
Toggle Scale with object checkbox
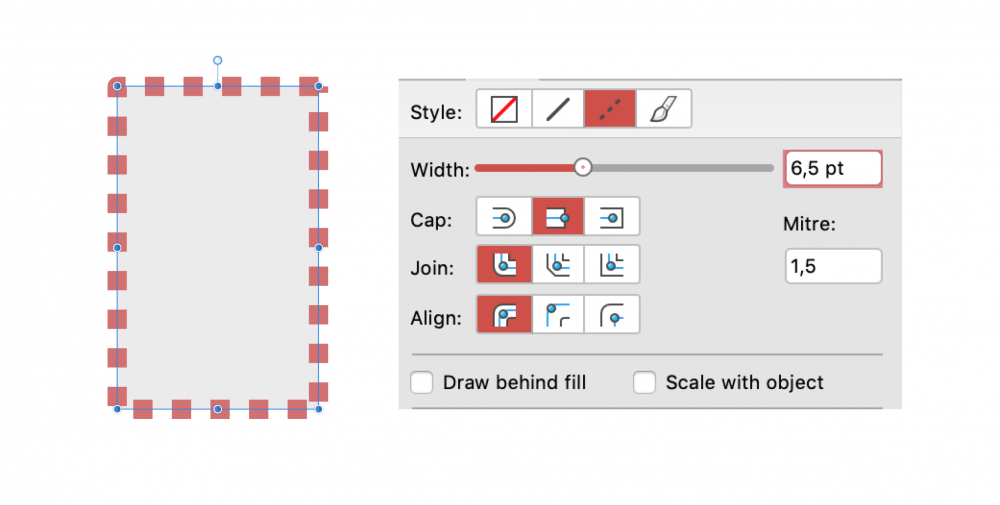click(x=645, y=382)
